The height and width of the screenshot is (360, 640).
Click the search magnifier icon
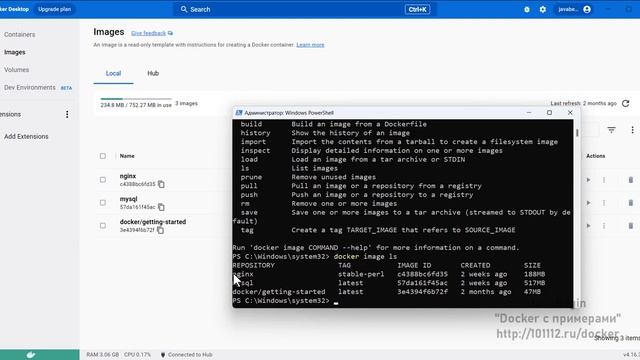184,9
